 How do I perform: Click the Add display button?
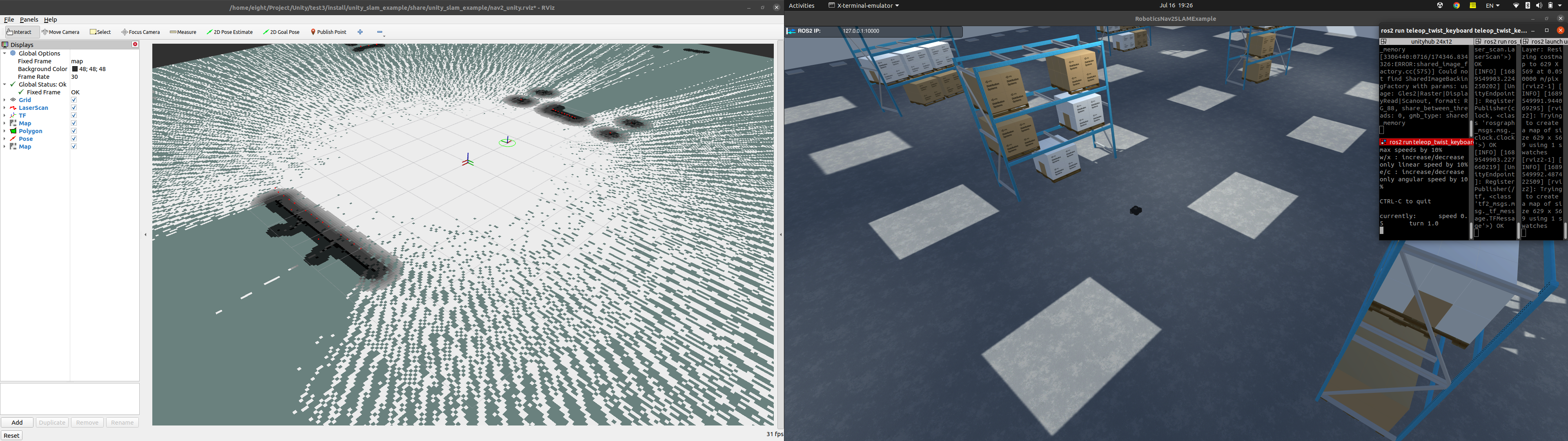17,423
